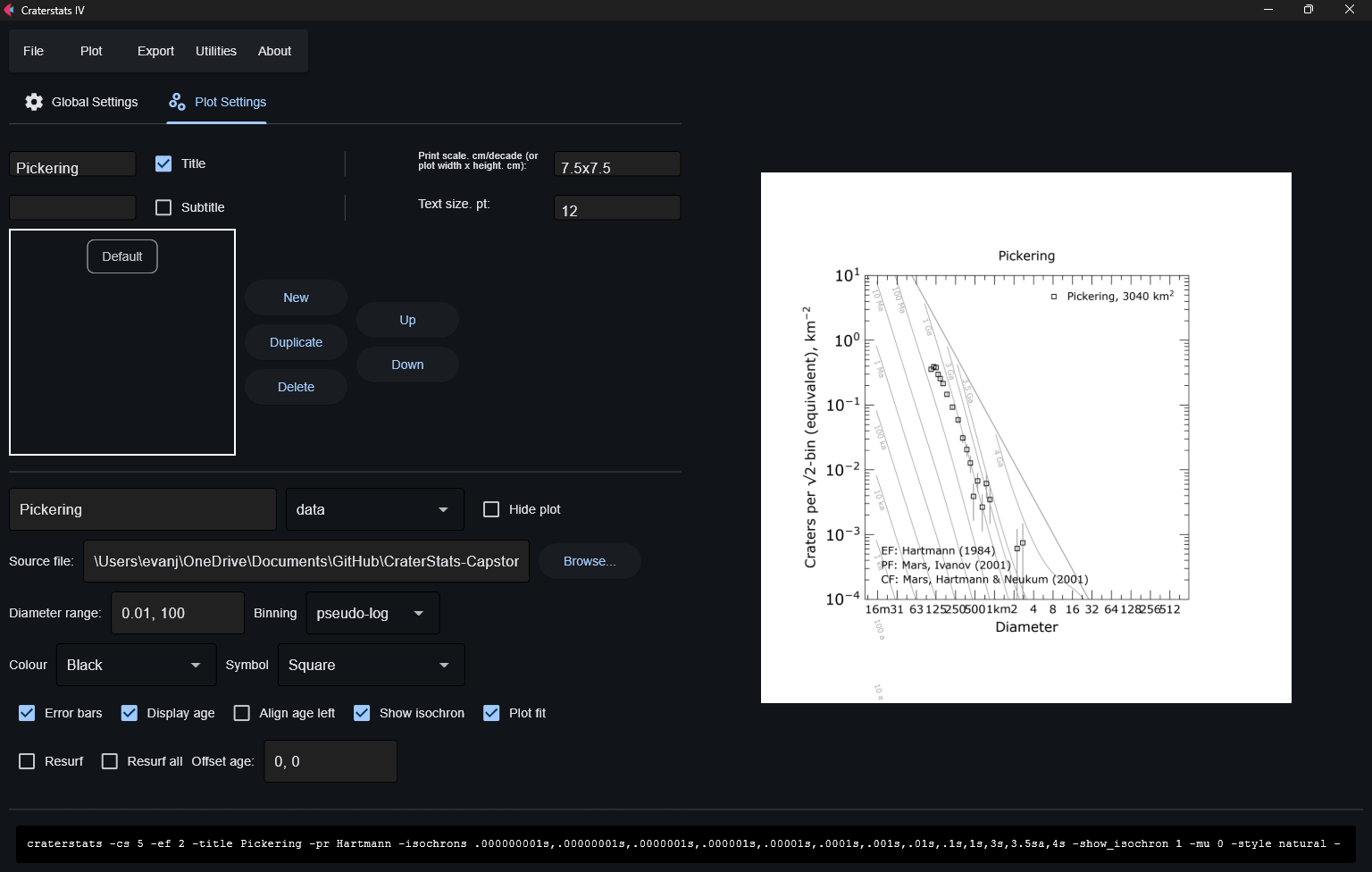This screenshot has width=1372, height=872.
Task: Click the New button to add plot
Action: pyautogui.click(x=296, y=298)
